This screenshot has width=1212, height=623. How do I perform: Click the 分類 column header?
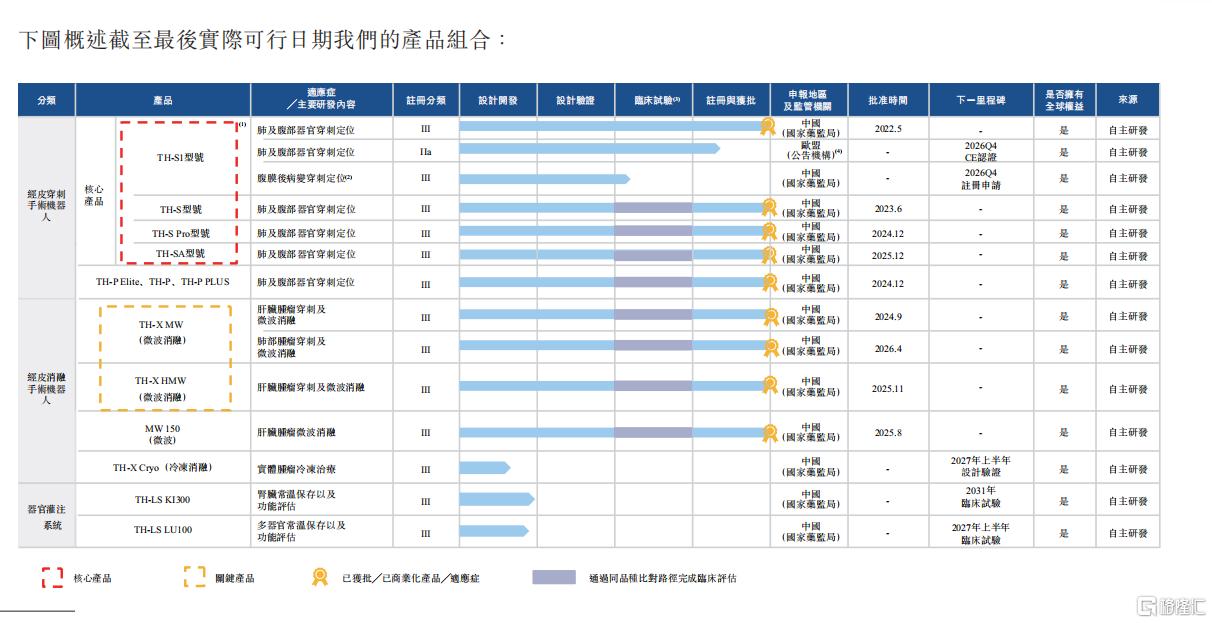(x=46, y=100)
